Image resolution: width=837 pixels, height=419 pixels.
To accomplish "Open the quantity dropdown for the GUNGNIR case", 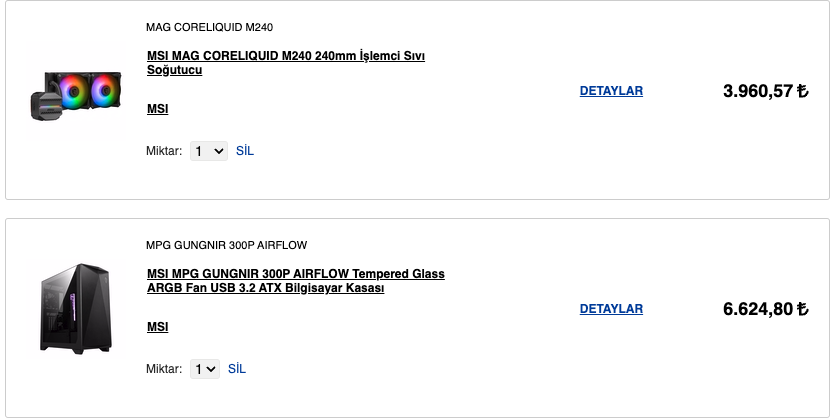I will [x=205, y=369].
